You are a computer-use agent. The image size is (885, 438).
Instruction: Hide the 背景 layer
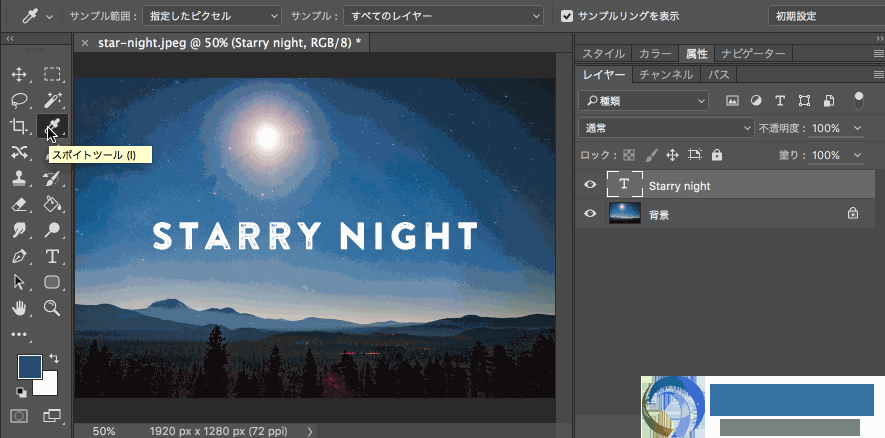pyautogui.click(x=590, y=213)
